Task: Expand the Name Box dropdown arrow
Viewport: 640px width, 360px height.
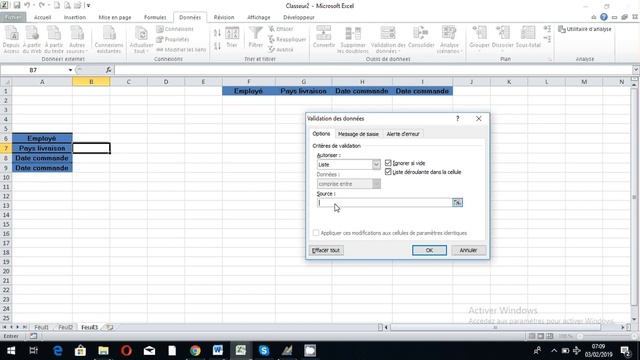Action: point(70,70)
